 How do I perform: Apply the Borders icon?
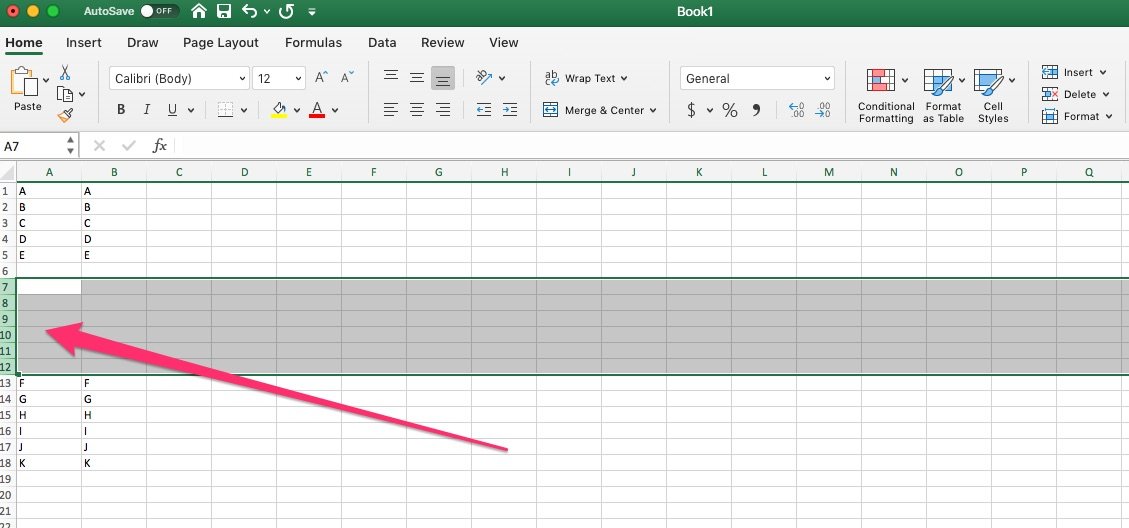[x=225, y=110]
